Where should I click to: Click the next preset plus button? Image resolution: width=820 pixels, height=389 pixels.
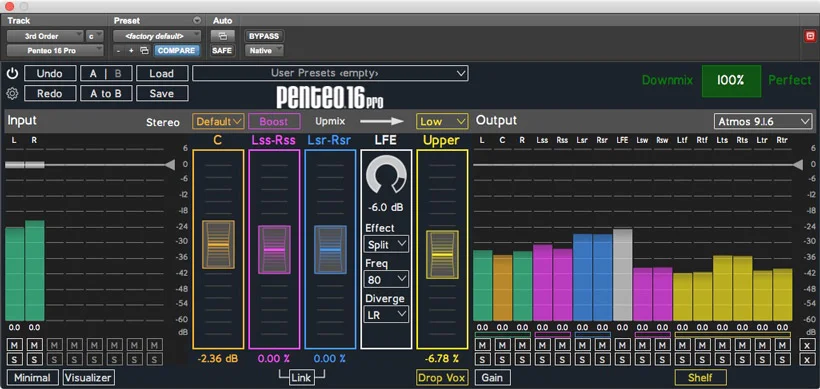point(131,51)
